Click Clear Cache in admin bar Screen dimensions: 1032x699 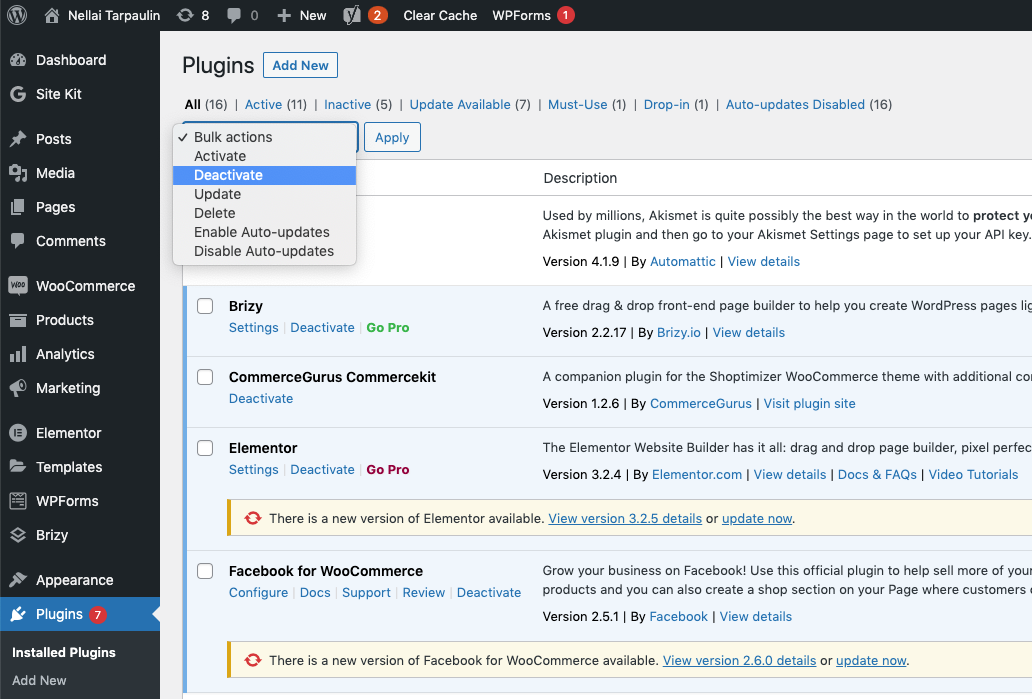pos(440,15)
